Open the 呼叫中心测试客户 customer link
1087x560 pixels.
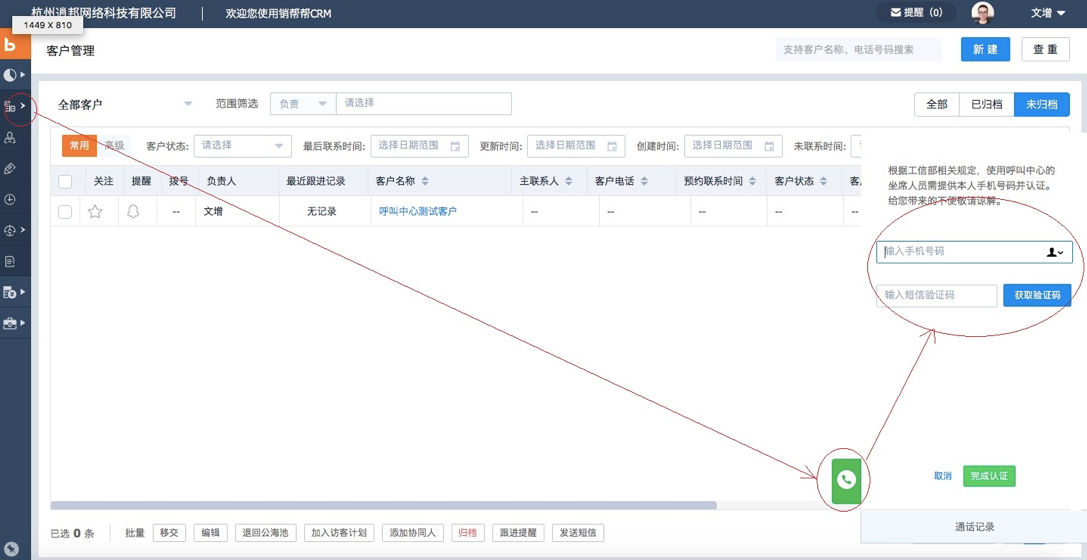coord(417,212)
